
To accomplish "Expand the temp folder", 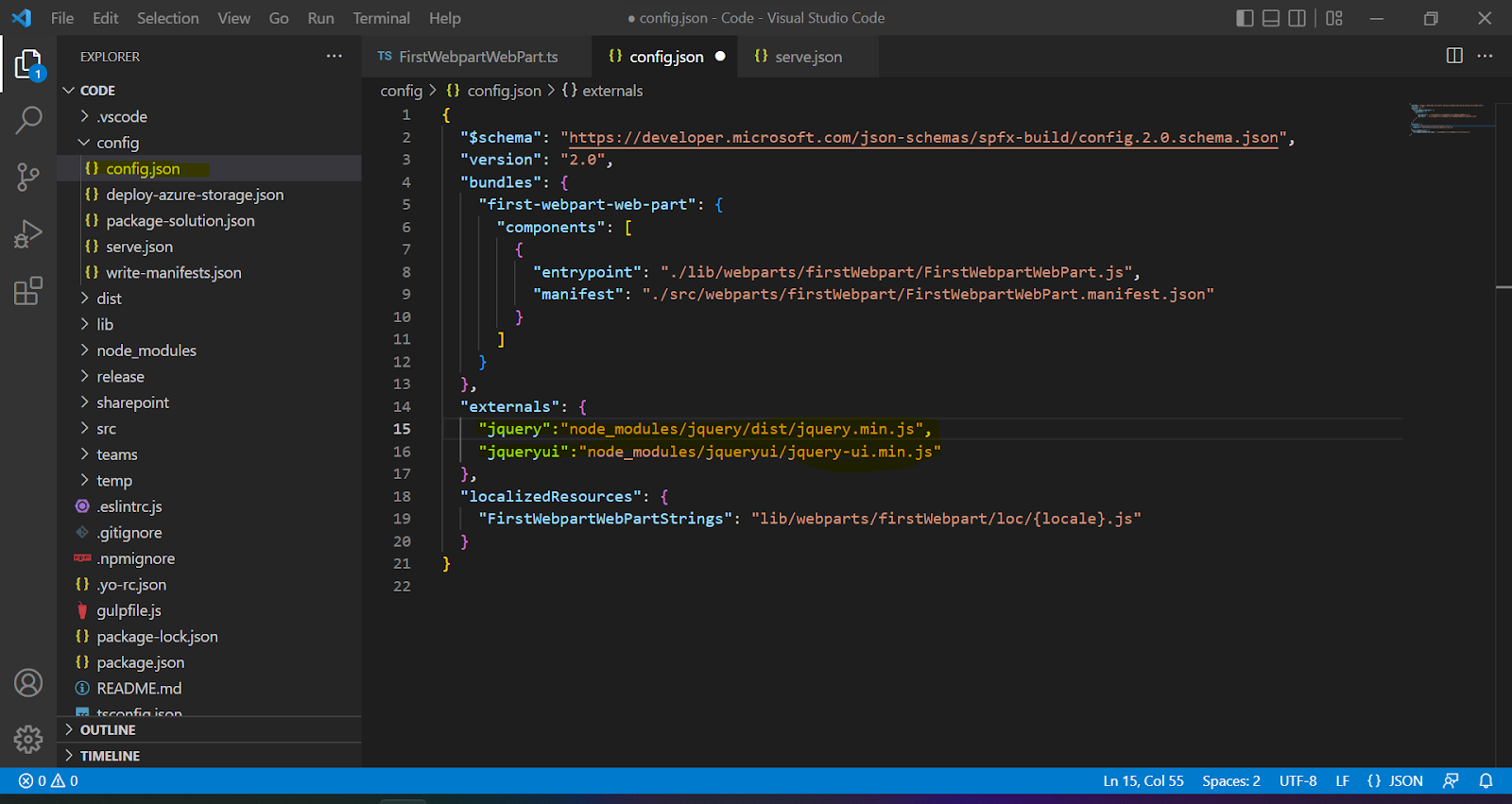I will coord(209,481).
